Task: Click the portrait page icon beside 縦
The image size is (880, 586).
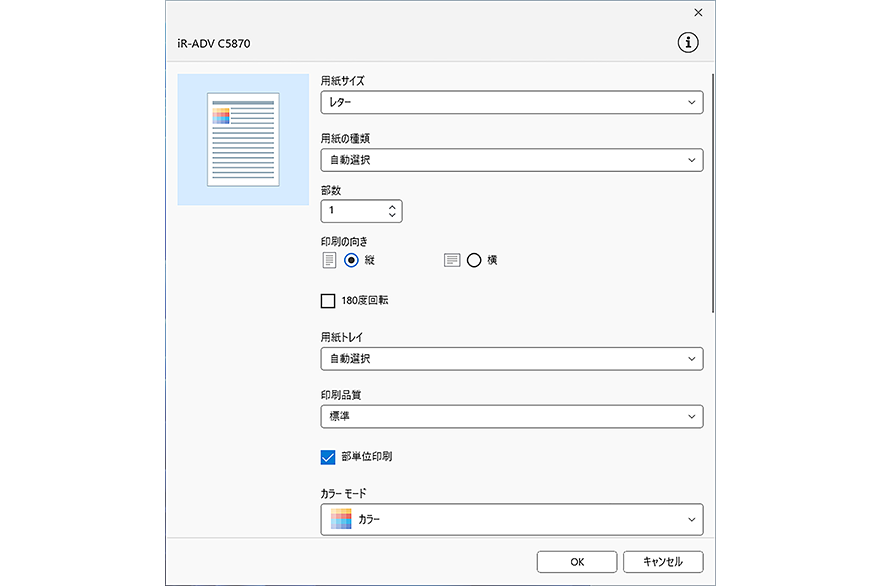Action: click(329, 259)
